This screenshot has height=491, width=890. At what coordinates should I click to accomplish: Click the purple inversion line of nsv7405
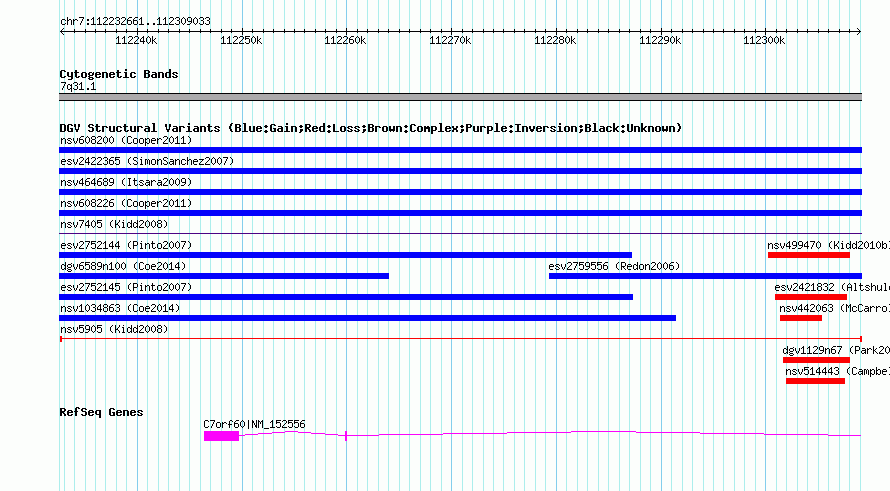point(460,233)
